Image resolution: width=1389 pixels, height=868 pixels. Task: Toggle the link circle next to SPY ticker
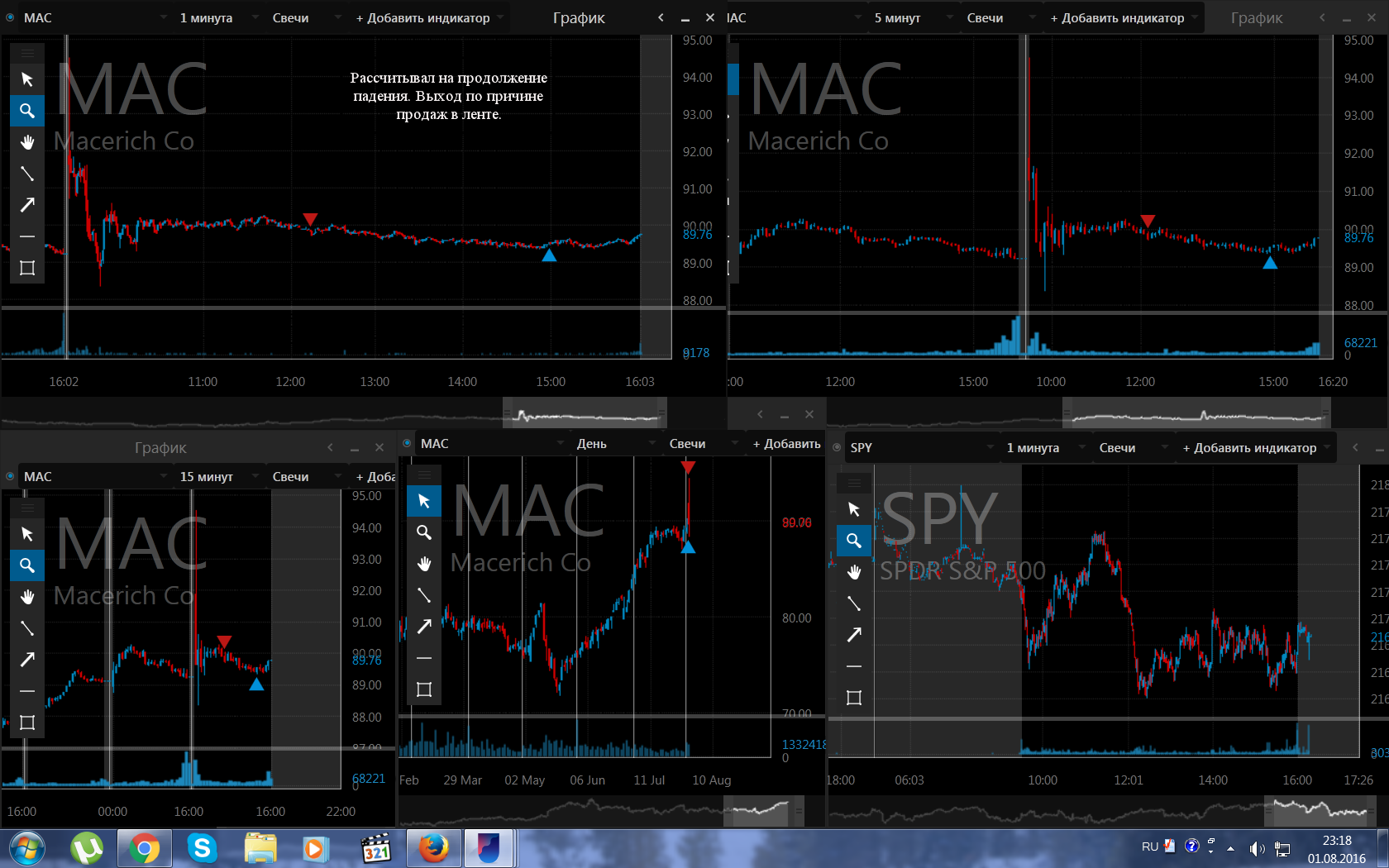[x=837, y=447]
